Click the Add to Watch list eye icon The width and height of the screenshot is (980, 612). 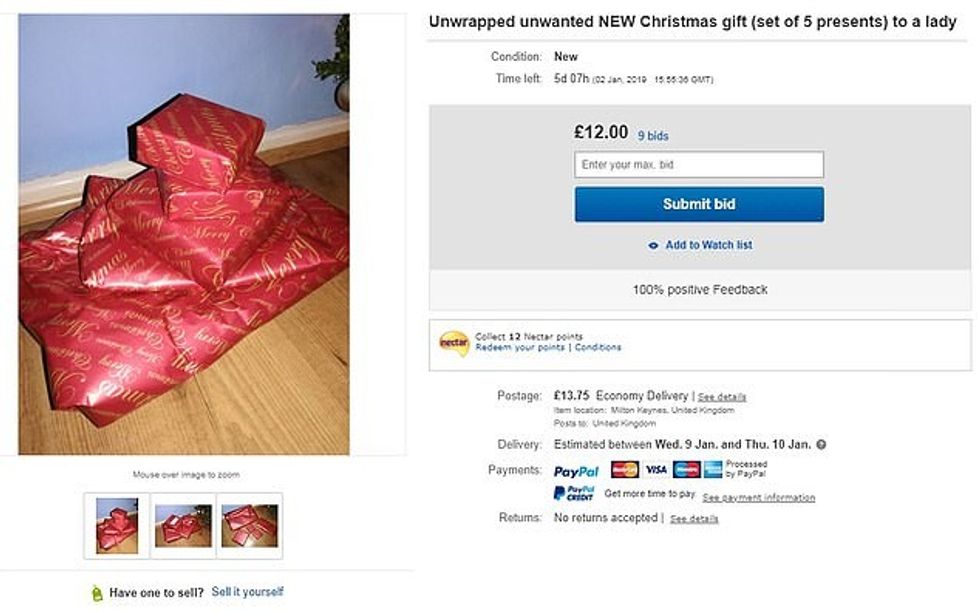click(x=653, y=245)
